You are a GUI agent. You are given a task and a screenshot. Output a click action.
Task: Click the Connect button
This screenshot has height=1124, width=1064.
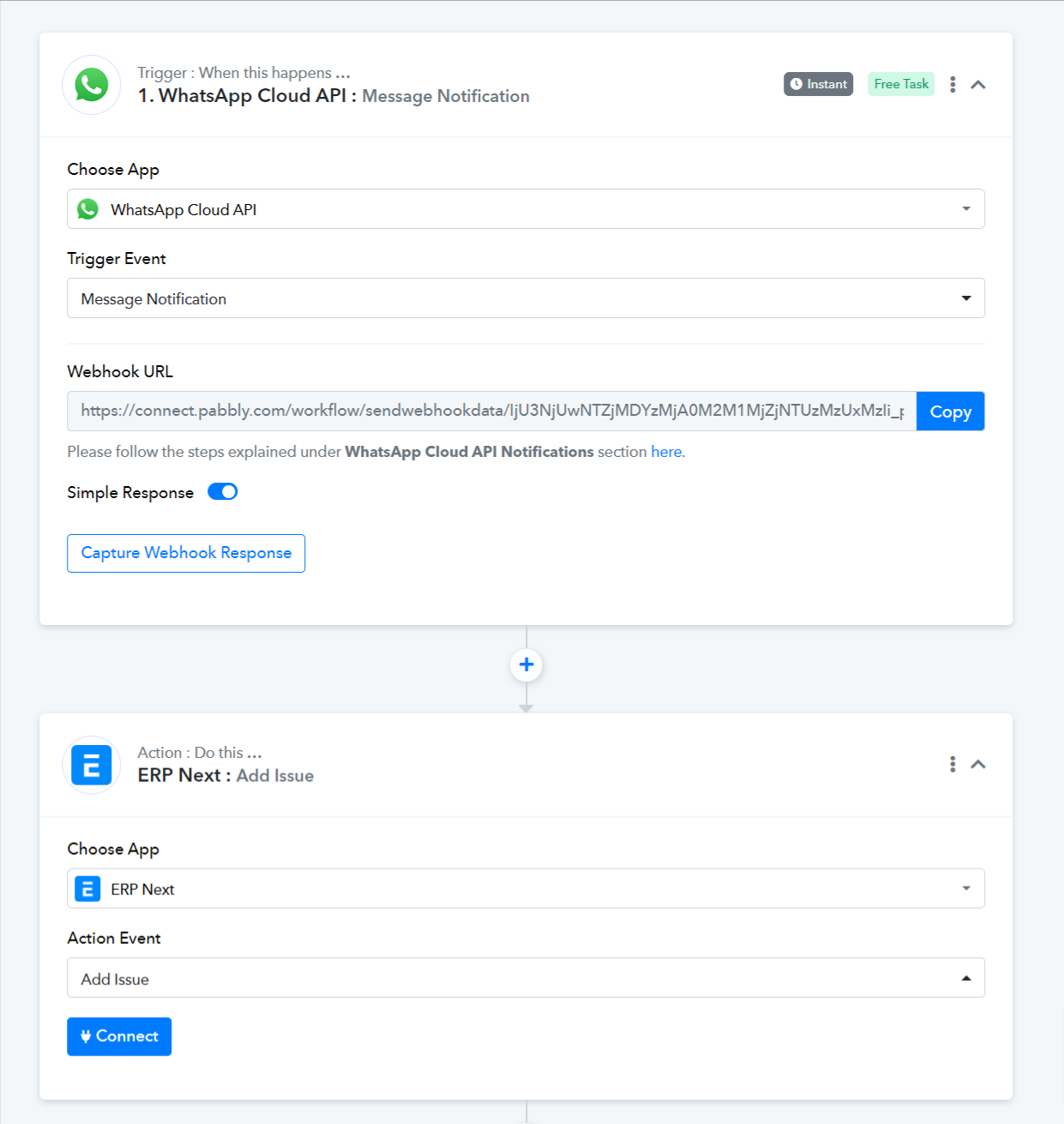[119, 1037]
